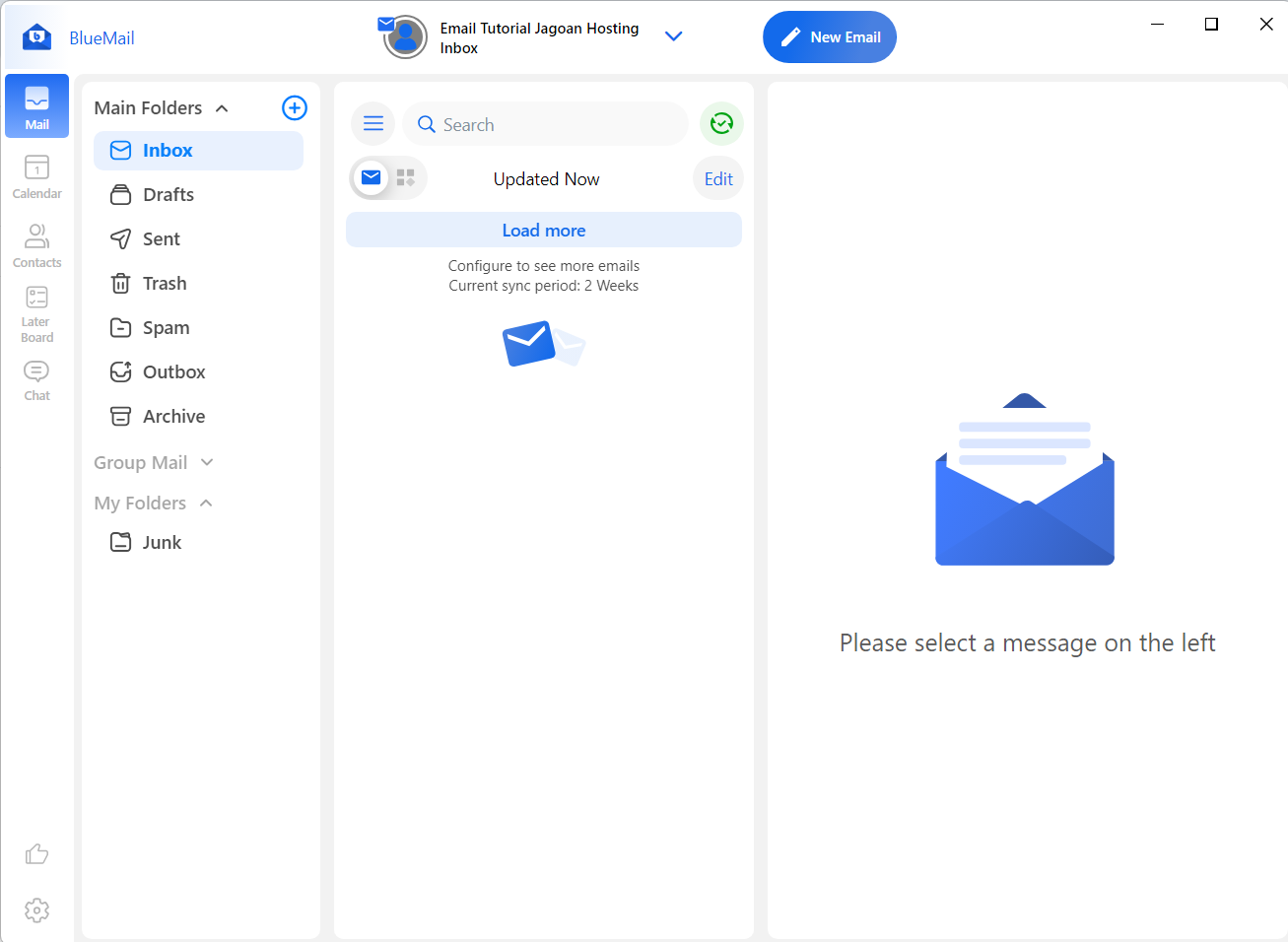Click inside the Search field
Viewport: 1288px width, 942px height.
tap(545, 123)
